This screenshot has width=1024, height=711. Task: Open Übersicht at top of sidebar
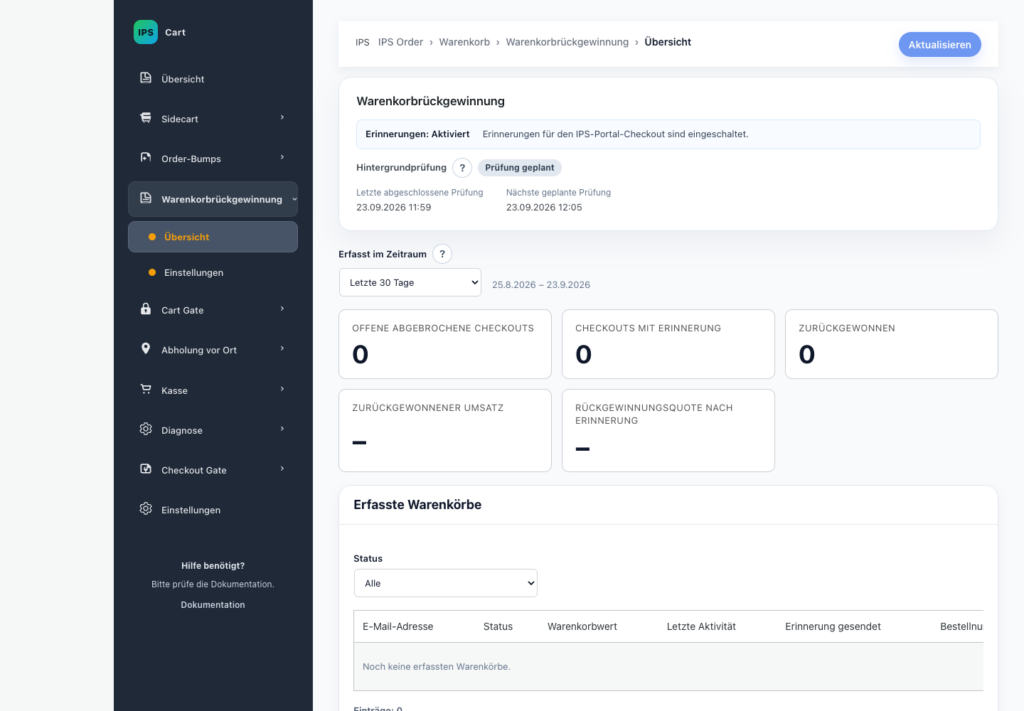213,79
